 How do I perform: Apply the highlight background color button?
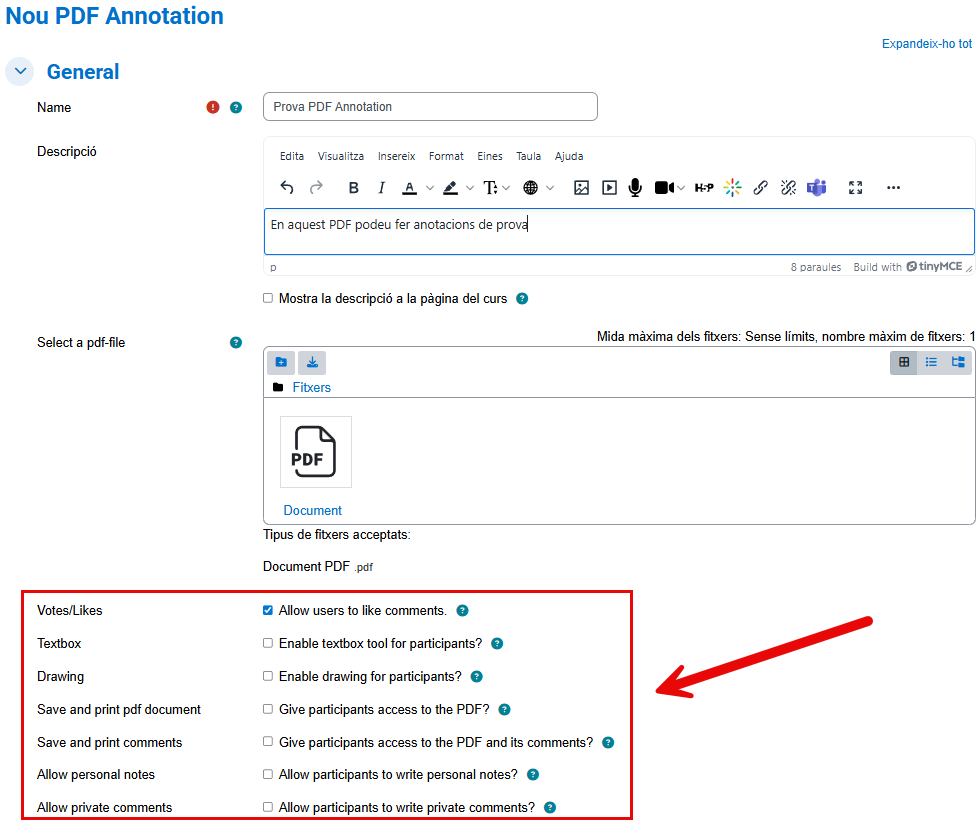coord(450,188)
